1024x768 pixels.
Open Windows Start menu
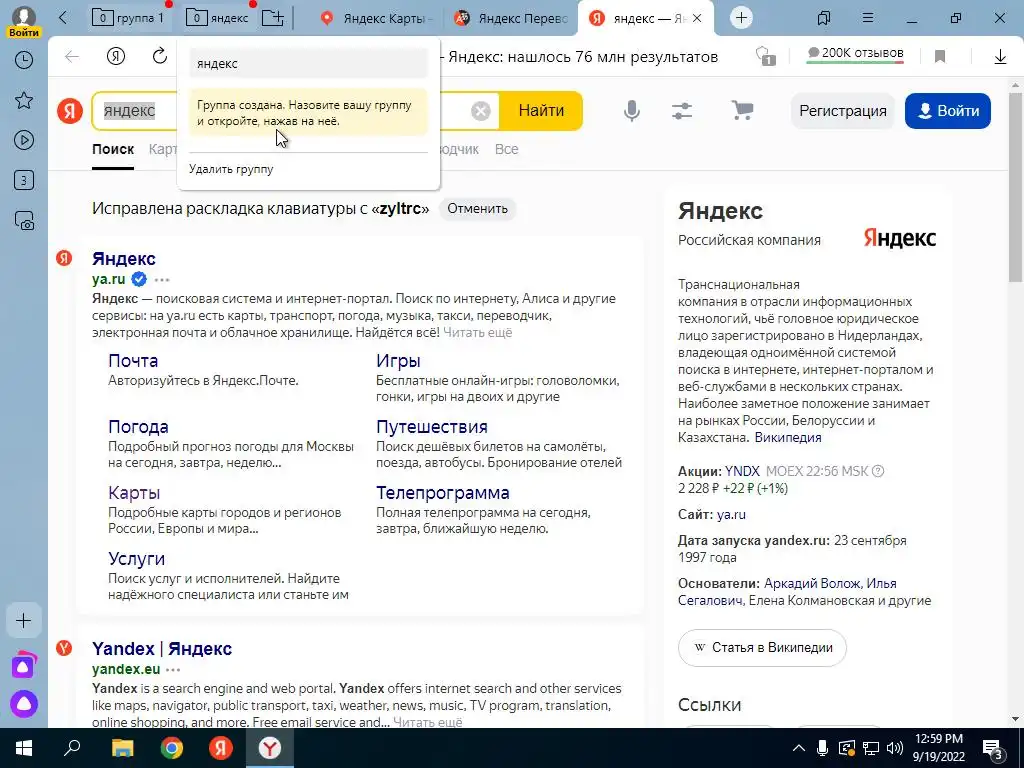[x=23, y=748]
